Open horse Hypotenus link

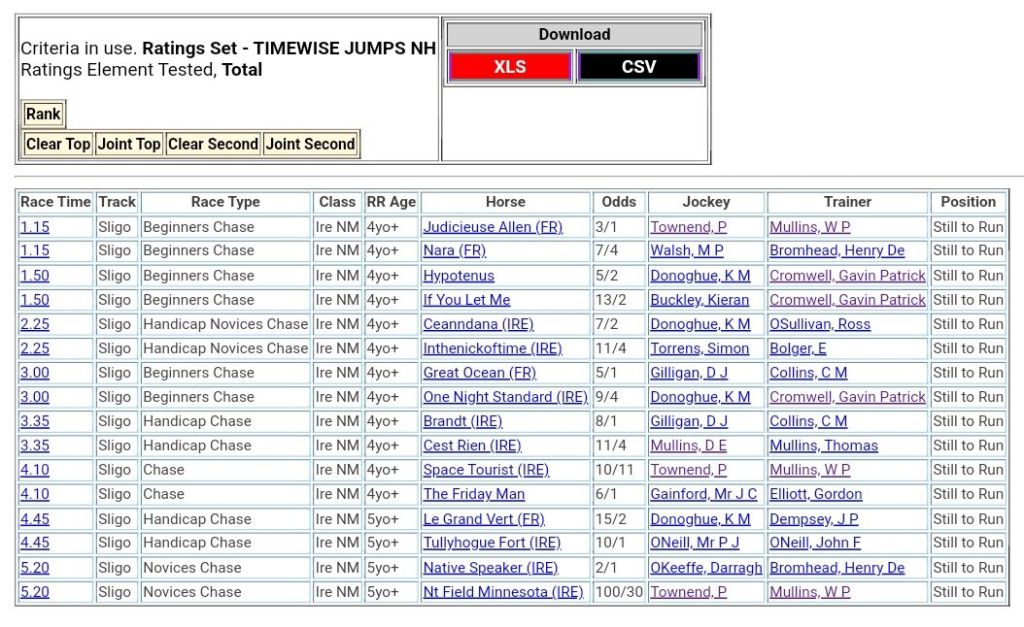[458, 275]
